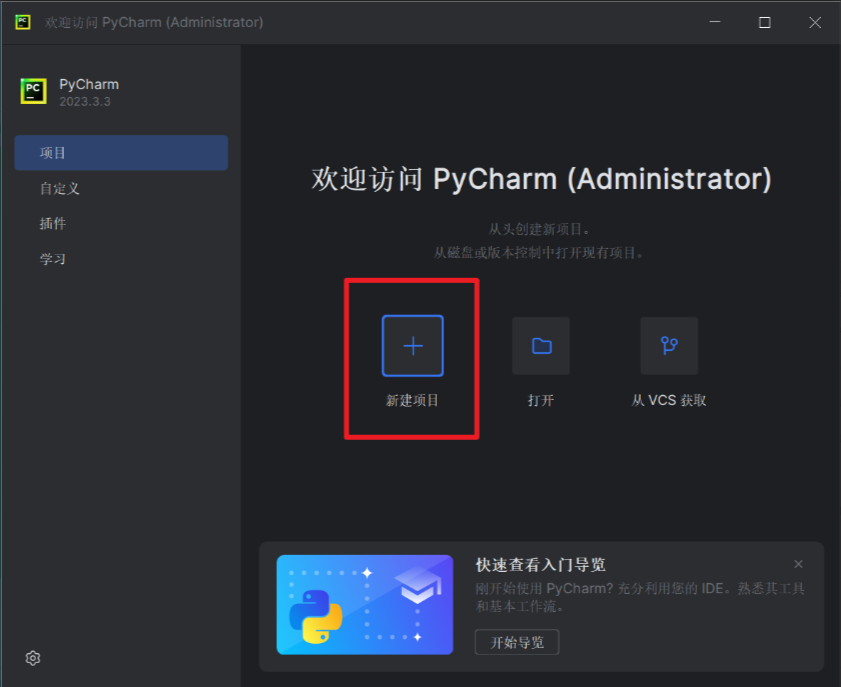Image resolution: width=841 pixels, height=687 pixels.
Task: Select the version control branch icon
Action: 668,345
